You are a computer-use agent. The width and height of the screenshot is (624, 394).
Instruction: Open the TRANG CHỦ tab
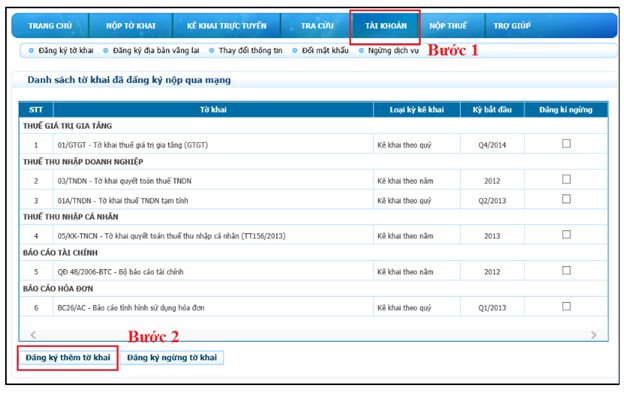click(x=50, y=26)
